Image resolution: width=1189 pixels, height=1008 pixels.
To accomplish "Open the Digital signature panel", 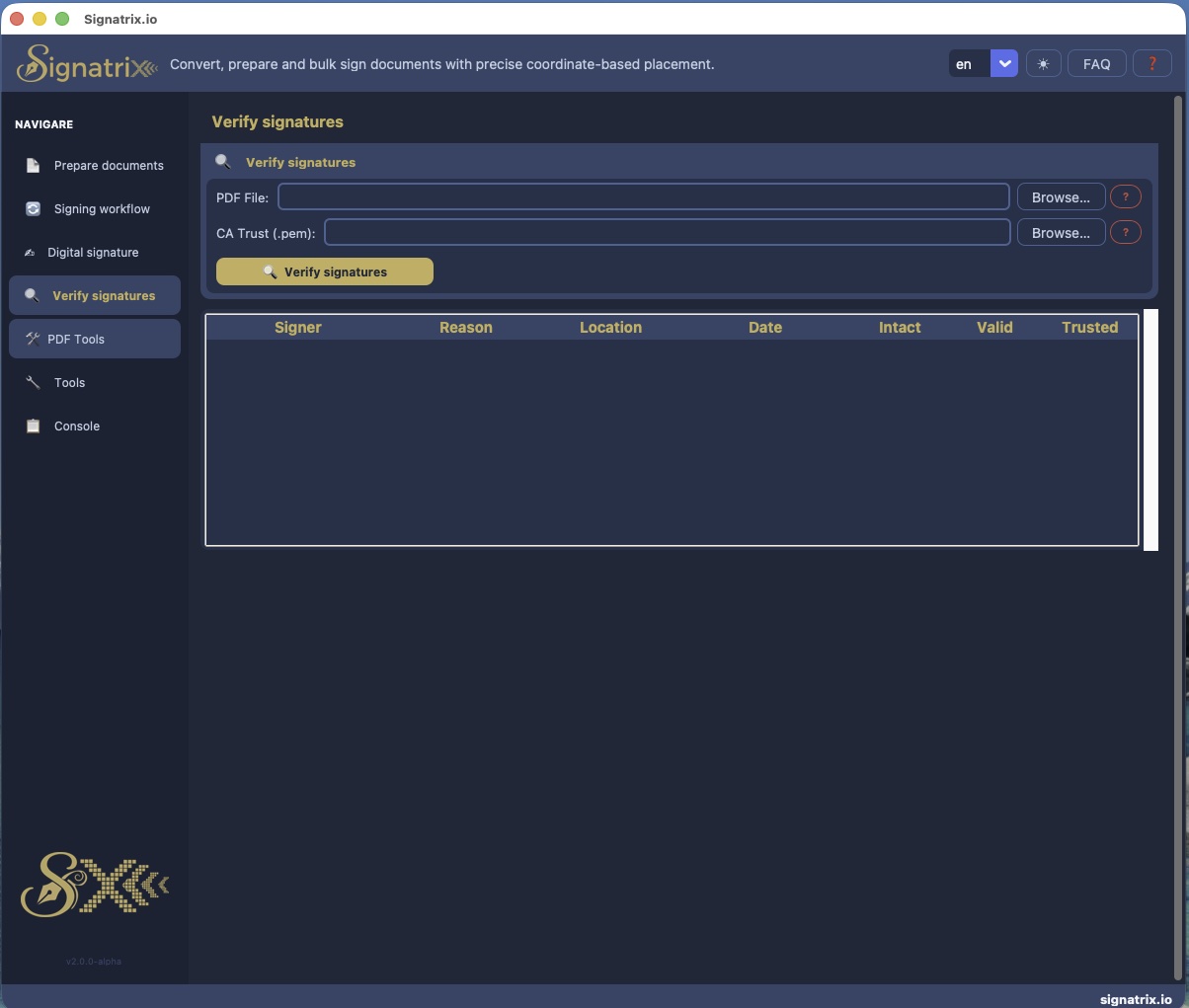I will click(x=92, y=252).
